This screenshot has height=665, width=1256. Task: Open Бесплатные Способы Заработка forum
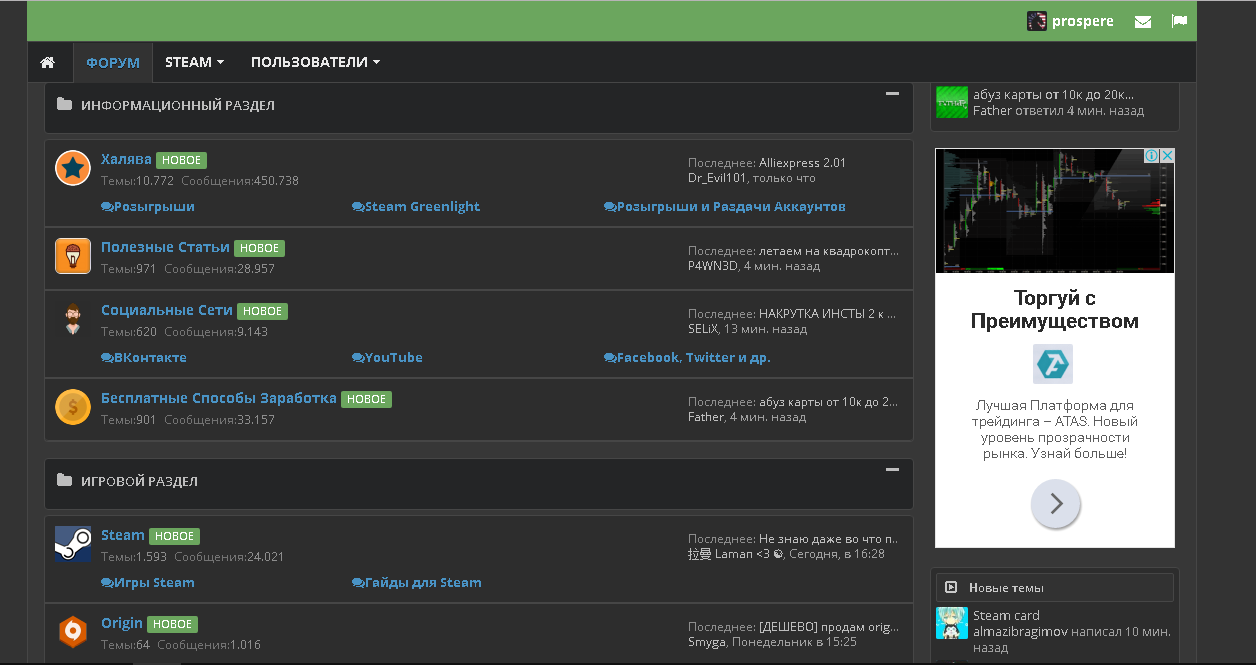click(x=218, y=398)
